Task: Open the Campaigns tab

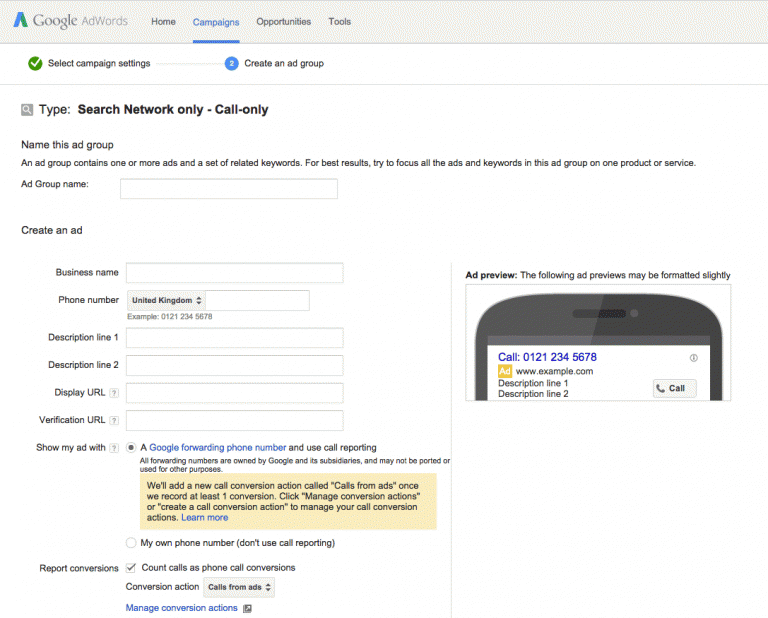Action: coord(216,21)
